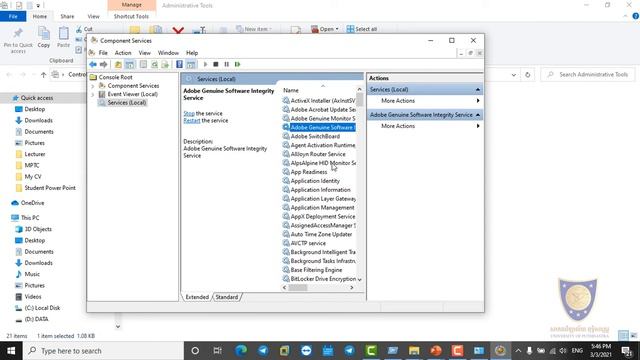
Task: Expand the Event Viewer (Local) tree node
Action: pos(93,95)
